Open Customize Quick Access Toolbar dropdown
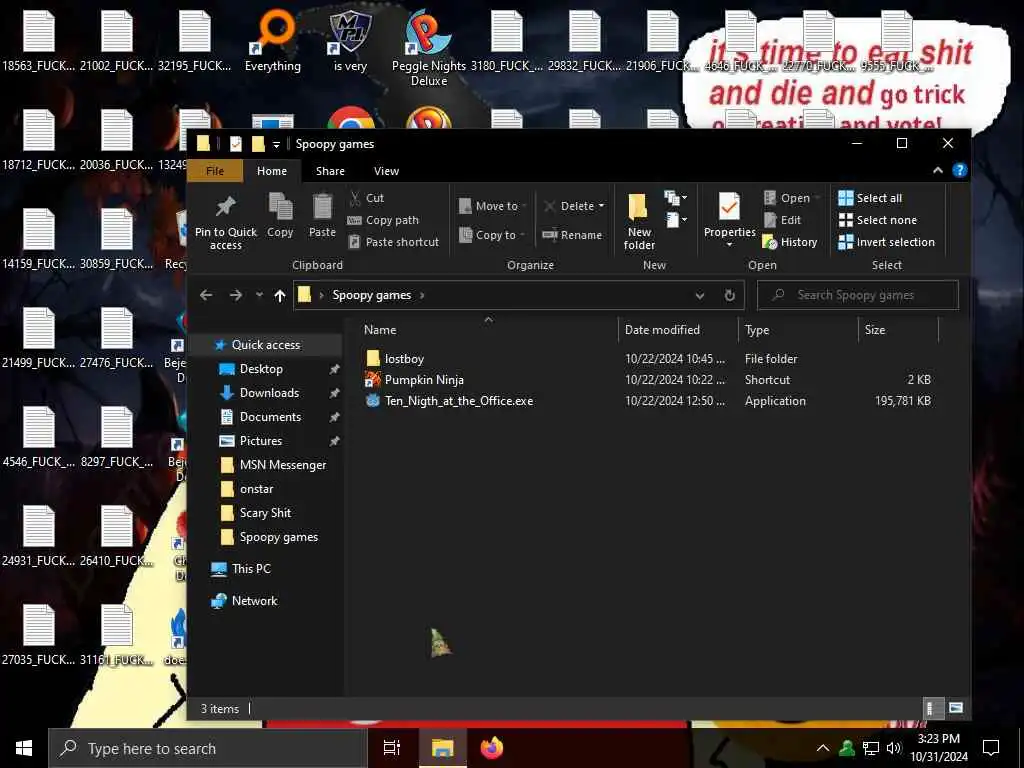Image resolution: width=1024 pixels, height=768 pixels. coord(276,144)
